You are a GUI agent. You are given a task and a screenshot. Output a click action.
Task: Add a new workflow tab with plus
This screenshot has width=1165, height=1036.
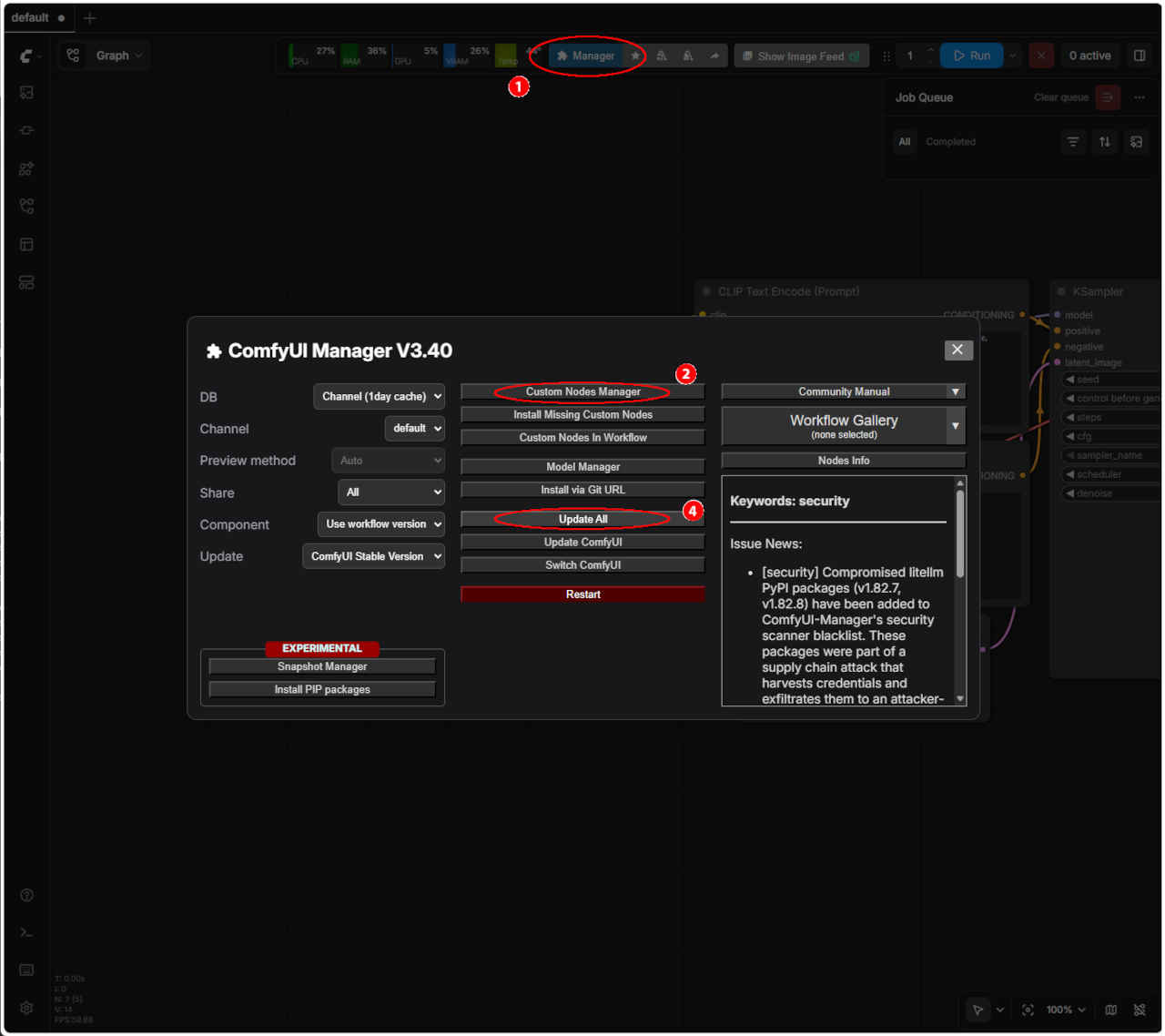coord(89,18)
